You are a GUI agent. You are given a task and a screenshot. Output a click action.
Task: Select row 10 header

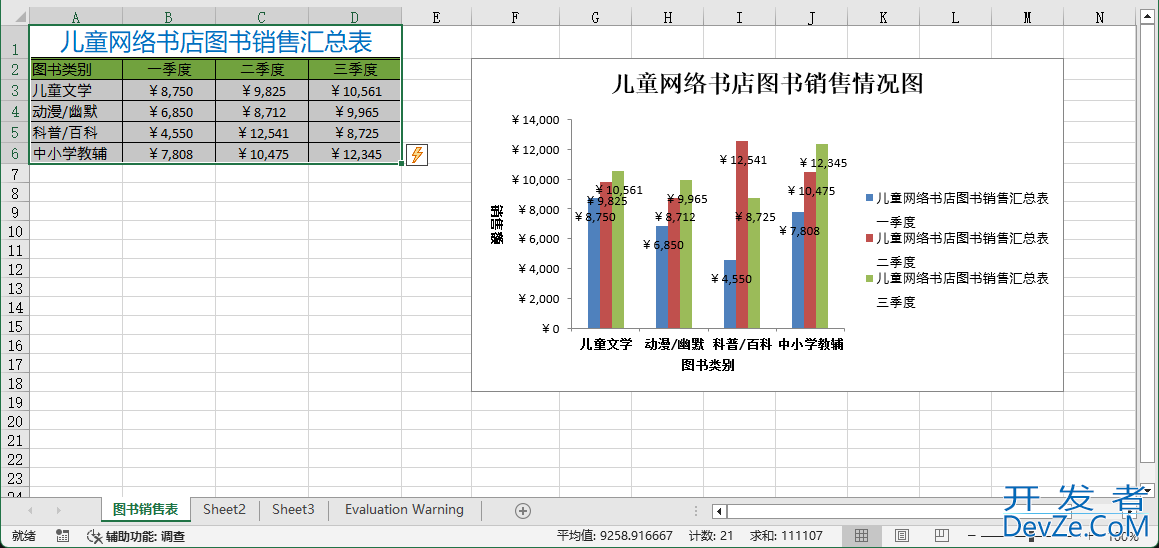14,232
